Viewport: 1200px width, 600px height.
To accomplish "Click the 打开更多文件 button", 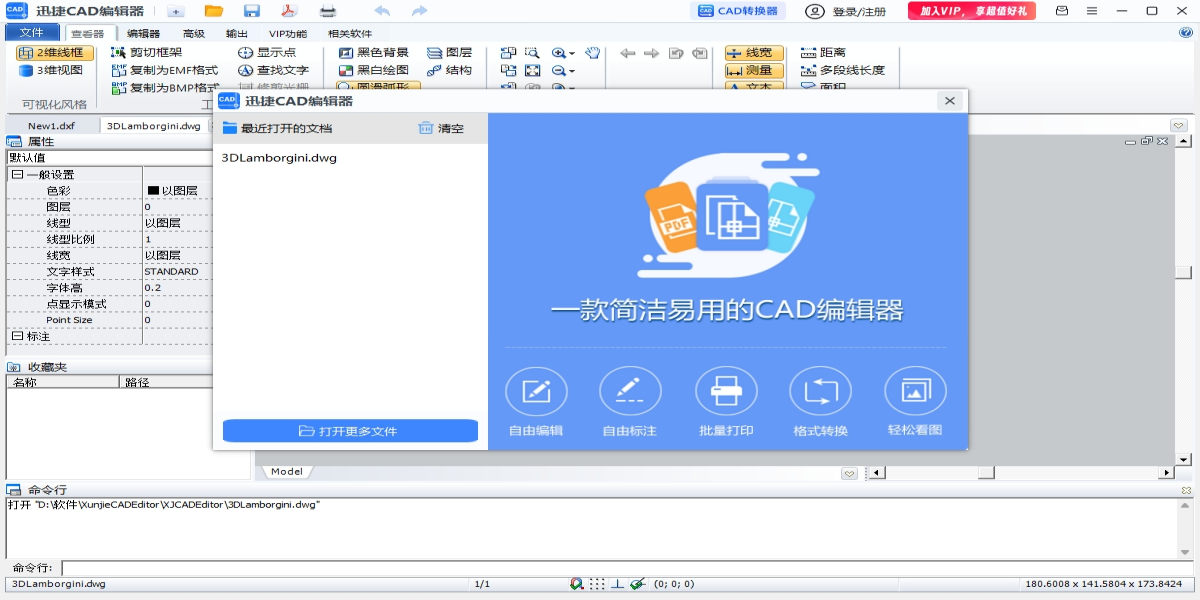I will 349,431.
